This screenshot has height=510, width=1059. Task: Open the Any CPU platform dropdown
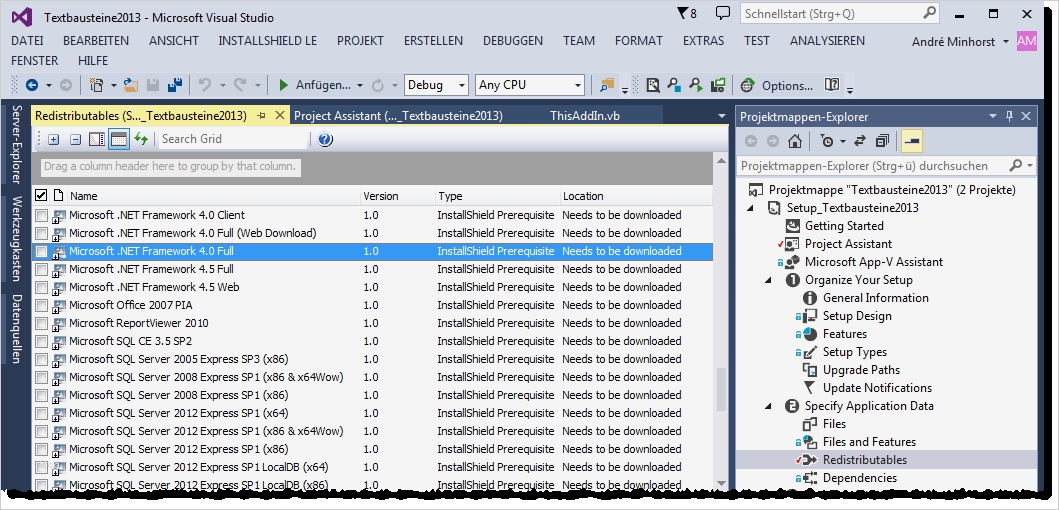click(529, 86)
